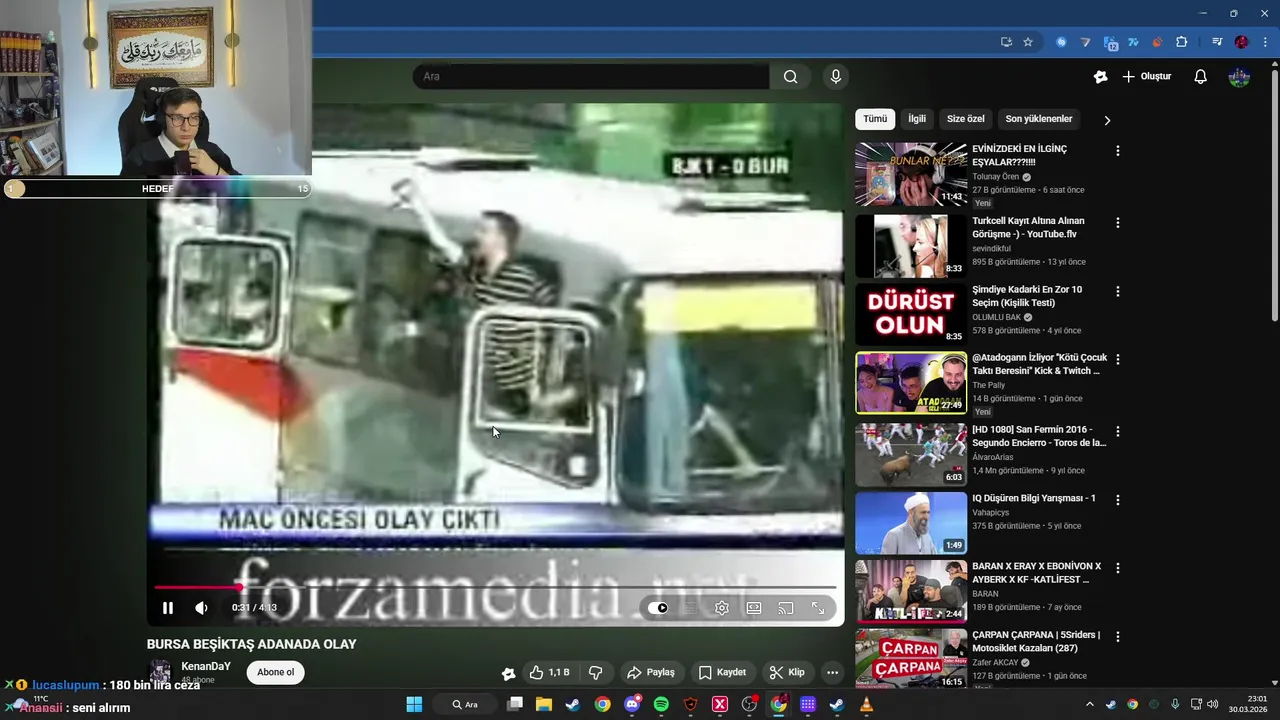Open Turkcell Kayıt Altına Alınan Görüşme title

coord(1028,228)
